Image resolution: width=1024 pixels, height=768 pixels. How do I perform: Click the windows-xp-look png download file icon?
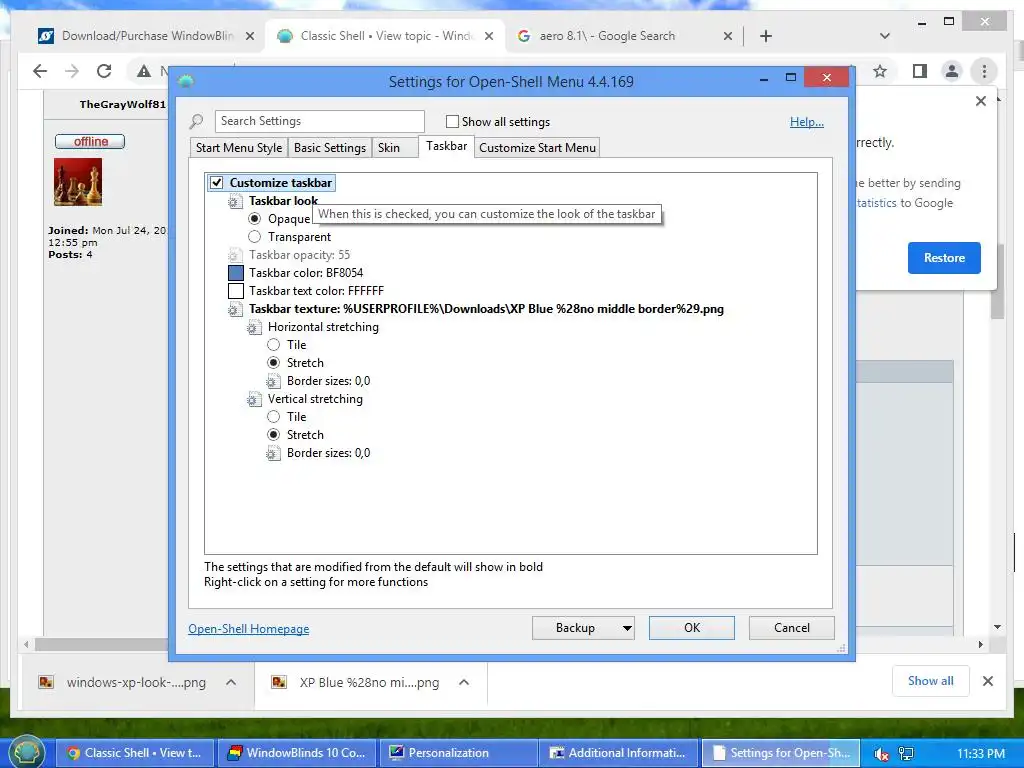click(46, 682)
